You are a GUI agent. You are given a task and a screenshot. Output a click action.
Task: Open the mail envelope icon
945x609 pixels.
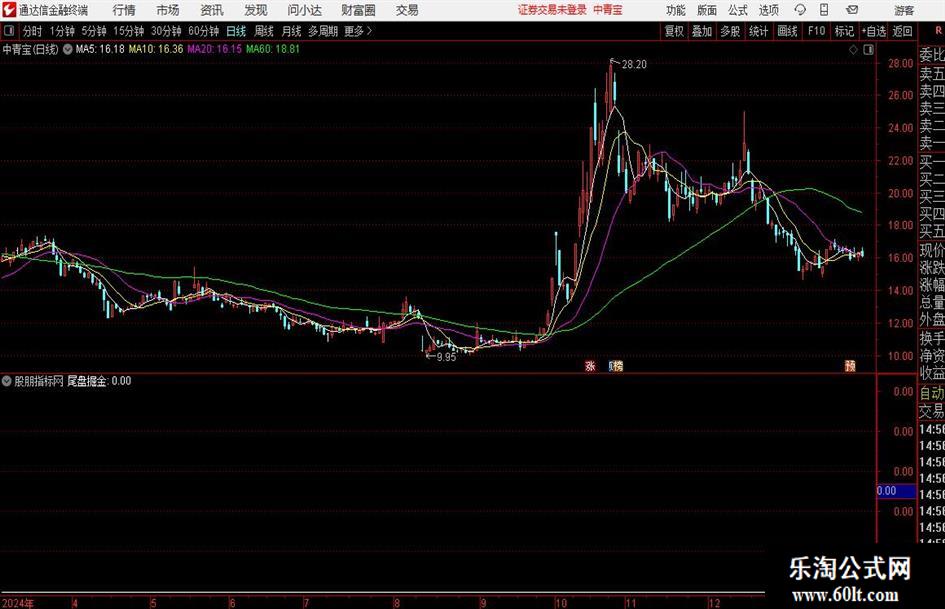(852, 10)
